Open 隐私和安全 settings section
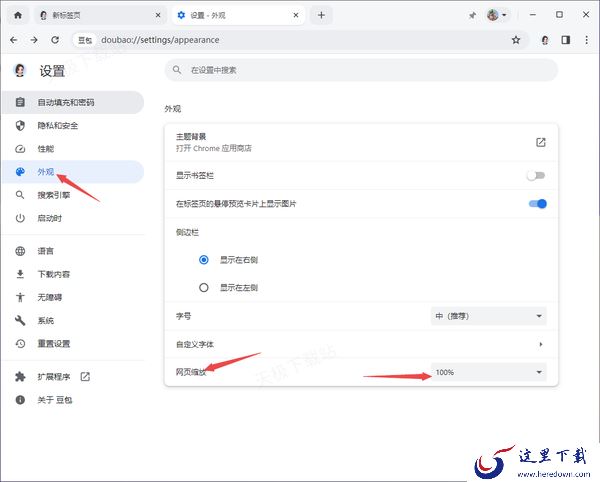600x482 pixels. click(x=73, y=125)
